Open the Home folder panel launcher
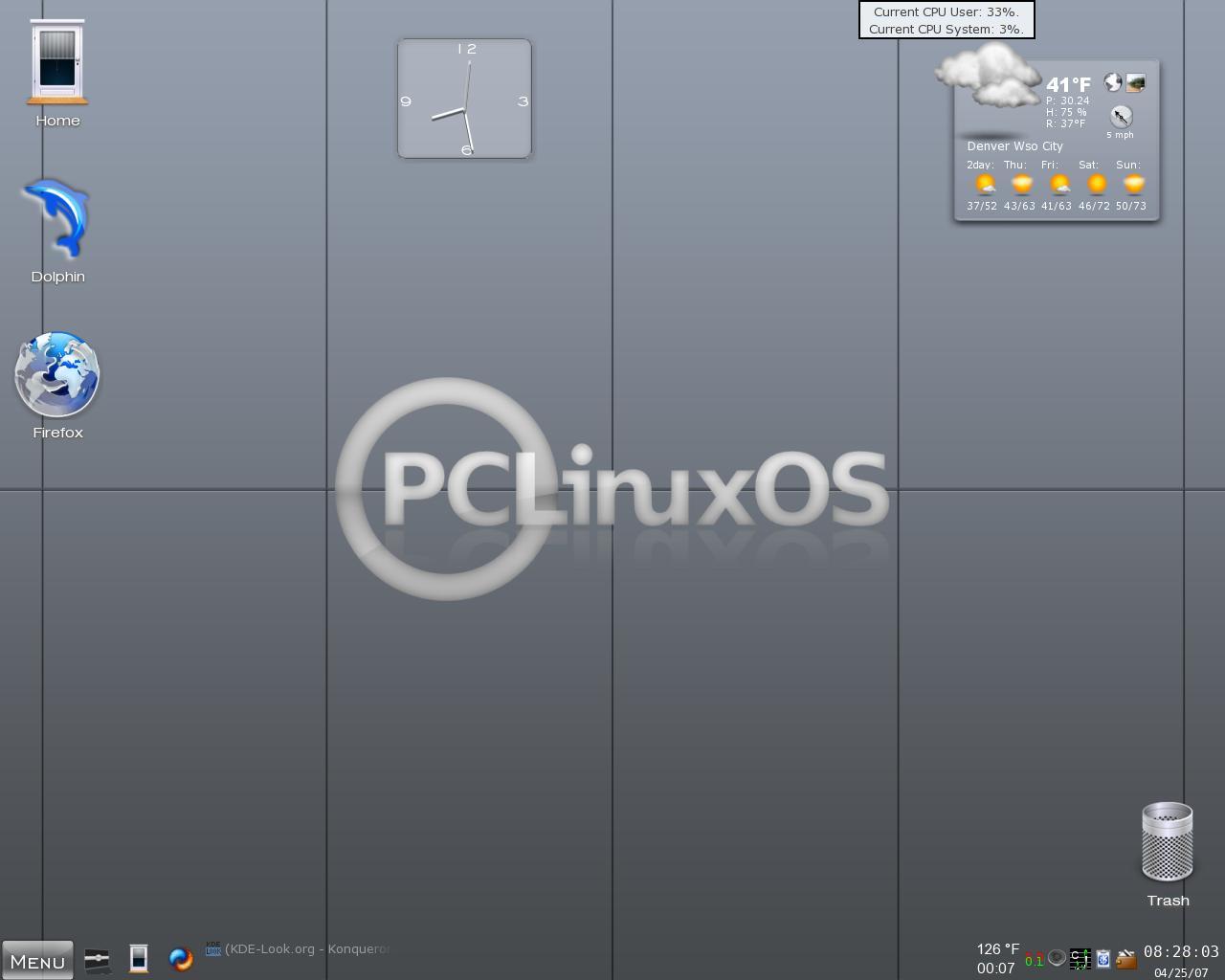The image size is (1225, 980). click(139, 959)
